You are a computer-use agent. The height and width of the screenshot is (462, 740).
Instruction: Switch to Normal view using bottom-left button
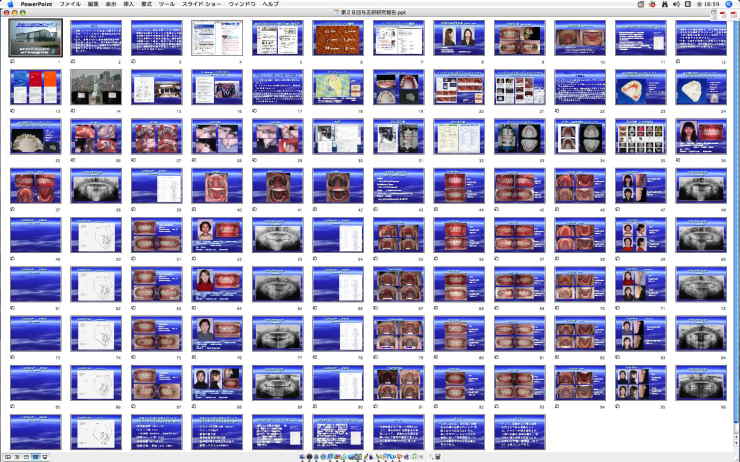(8, 456)
